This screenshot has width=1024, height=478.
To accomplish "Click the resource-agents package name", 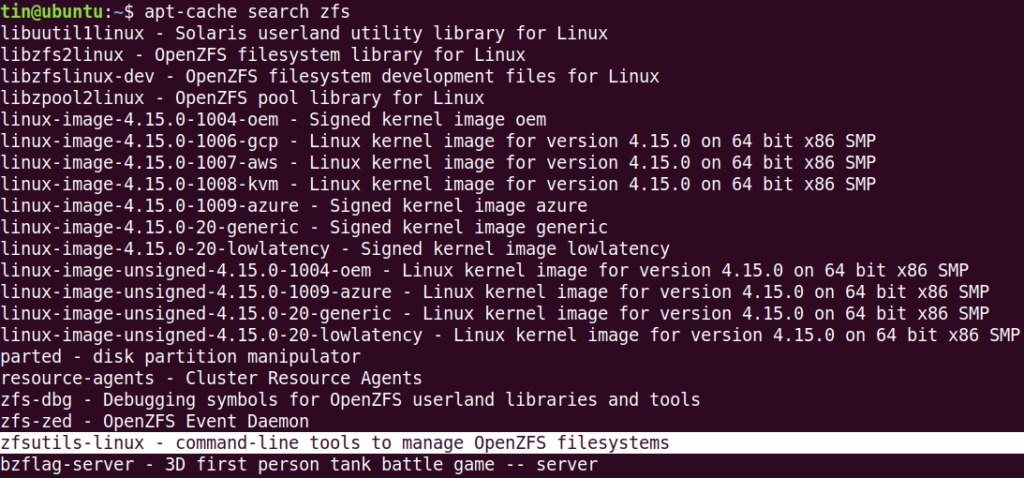I will pos(78,378).
